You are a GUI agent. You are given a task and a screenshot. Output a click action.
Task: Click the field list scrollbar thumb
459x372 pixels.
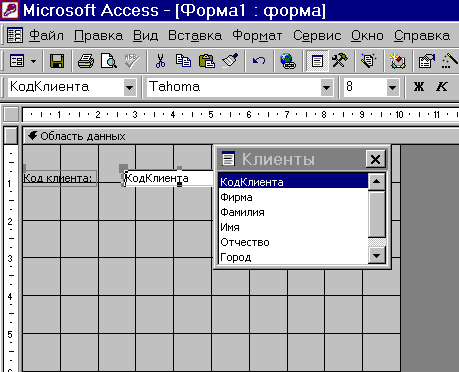[377, 214]
